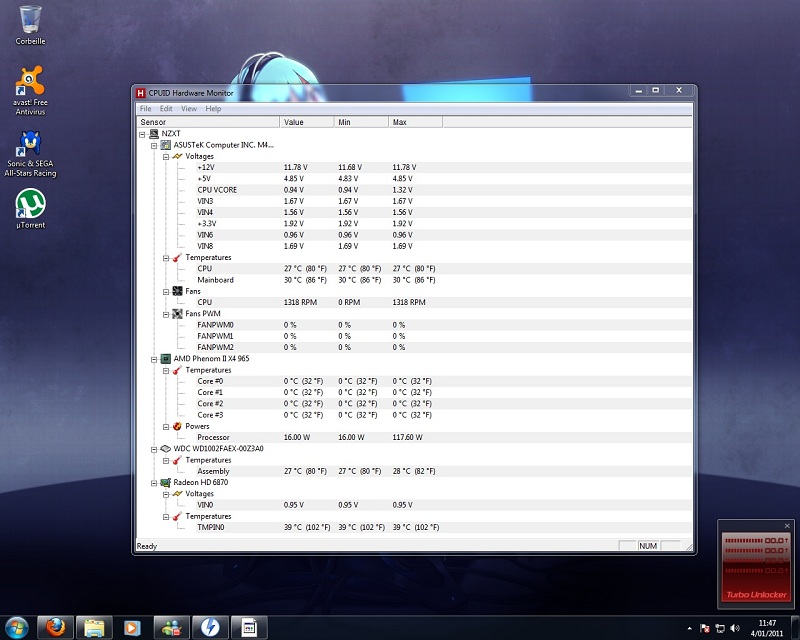Launch Firefox from the taskbar
The width and height of the screenshot is (800, 640).
(x=53, y=627)
